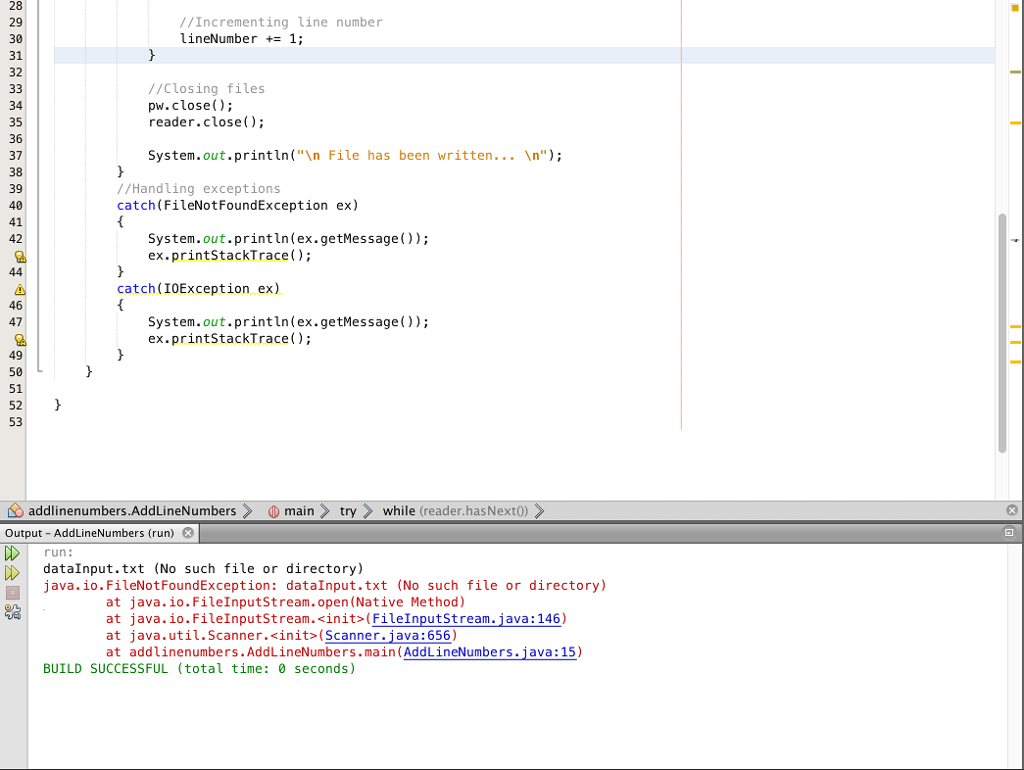
Task: Close the Output AddLineNumbers (run) tab
Action: coord(188,533)
